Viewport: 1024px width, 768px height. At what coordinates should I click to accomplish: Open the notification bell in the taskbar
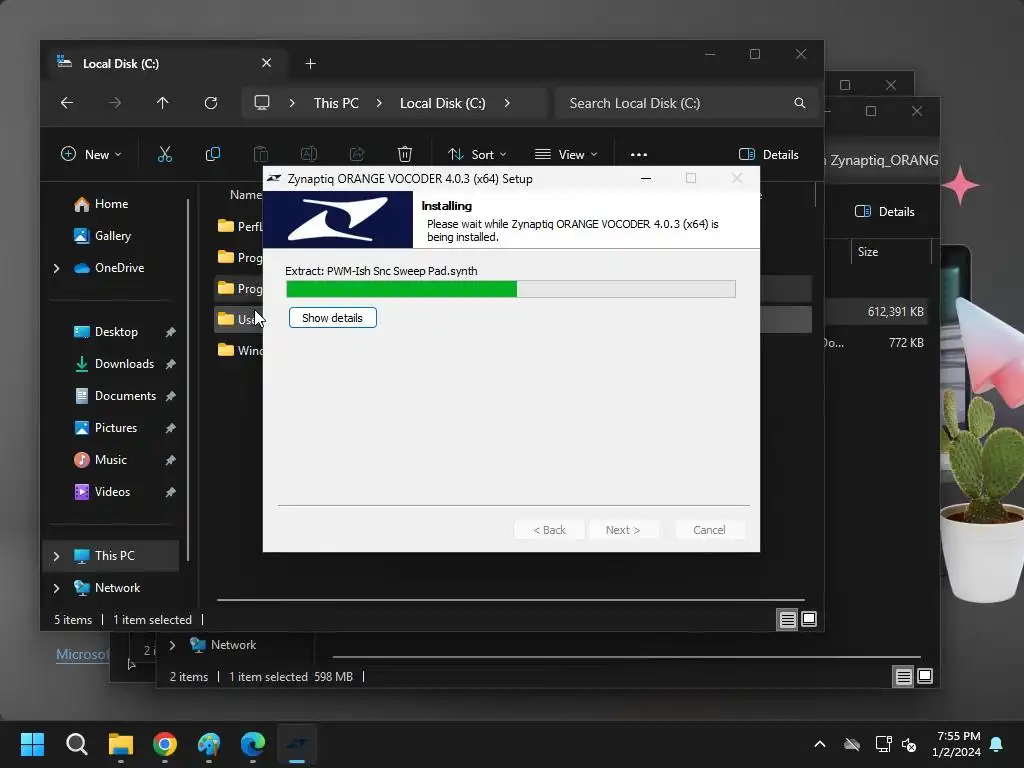[997, 744]
